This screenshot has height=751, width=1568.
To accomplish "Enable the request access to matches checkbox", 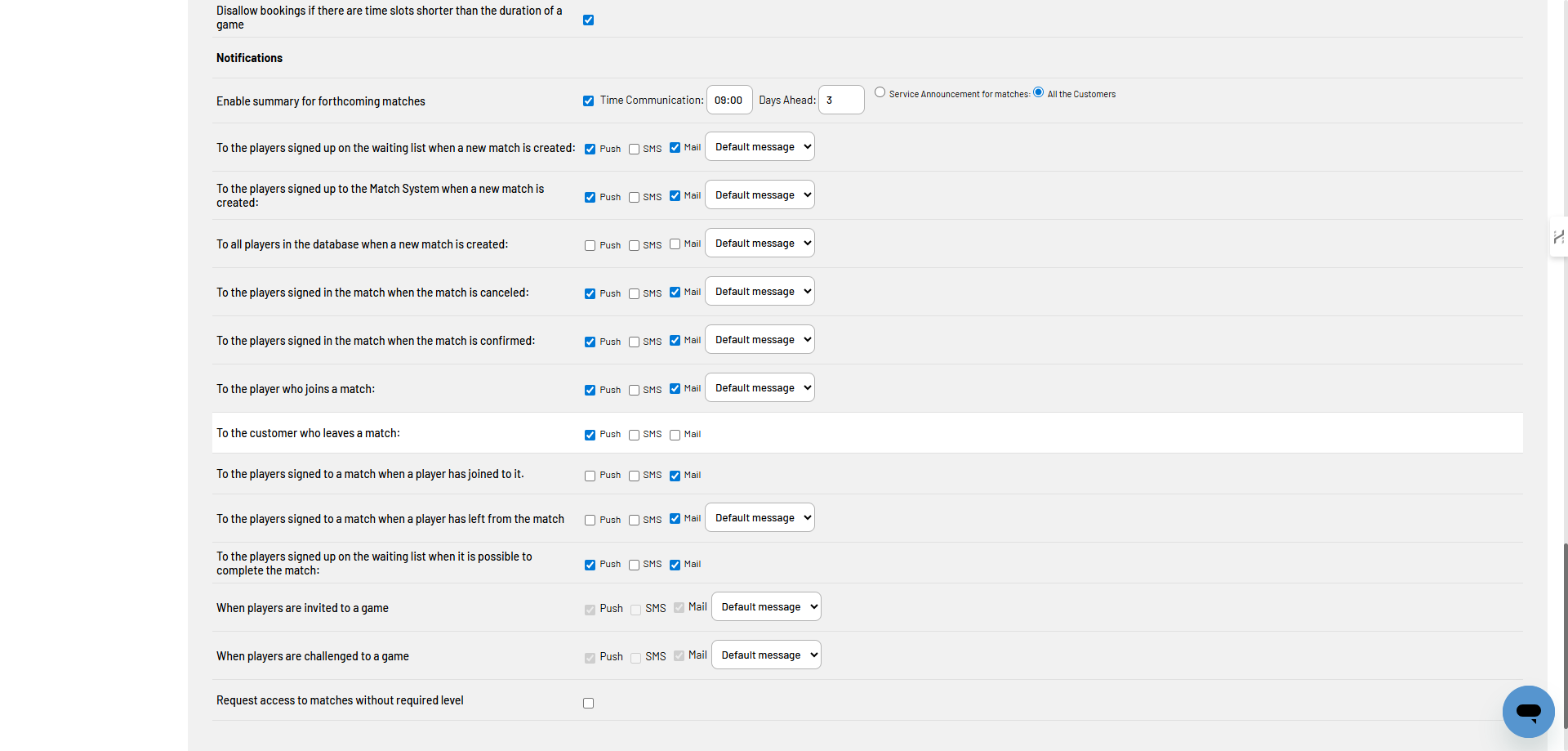I will pyautogui.click(x=588, y=703).
